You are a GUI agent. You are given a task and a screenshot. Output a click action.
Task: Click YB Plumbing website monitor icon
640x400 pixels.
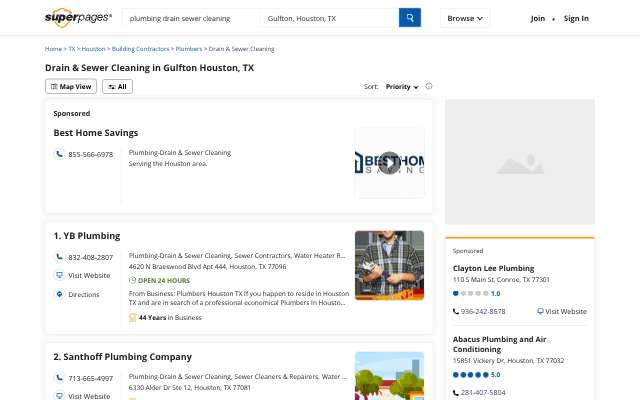60,275
